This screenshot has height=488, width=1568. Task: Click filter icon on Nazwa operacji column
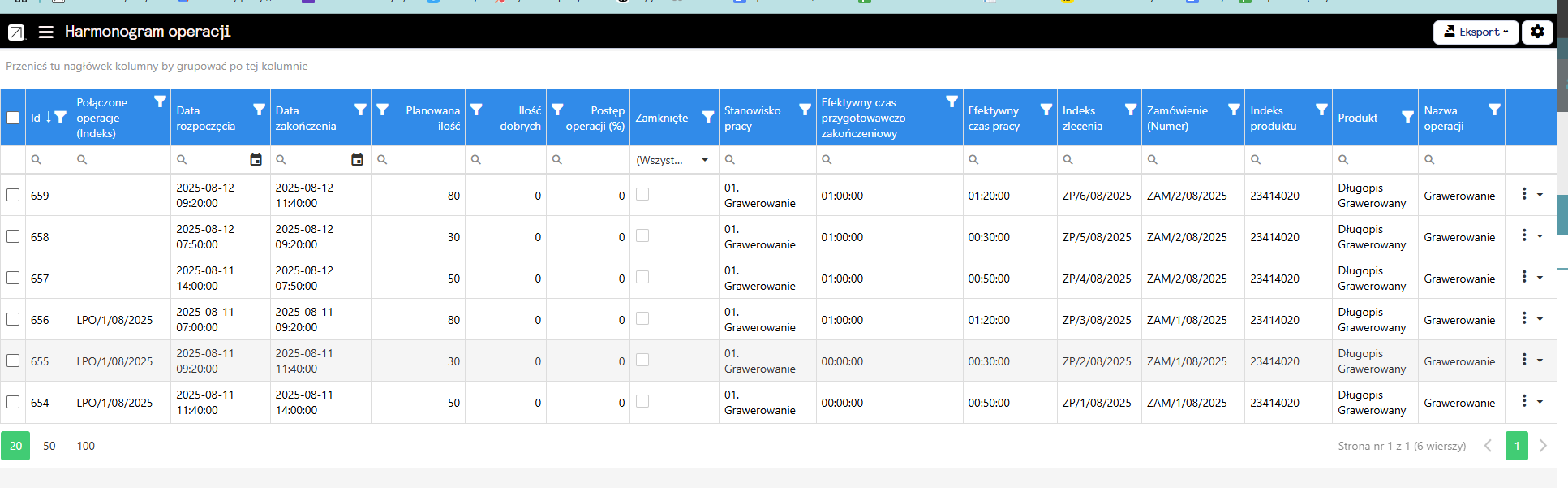click(x=1494, y=110)
